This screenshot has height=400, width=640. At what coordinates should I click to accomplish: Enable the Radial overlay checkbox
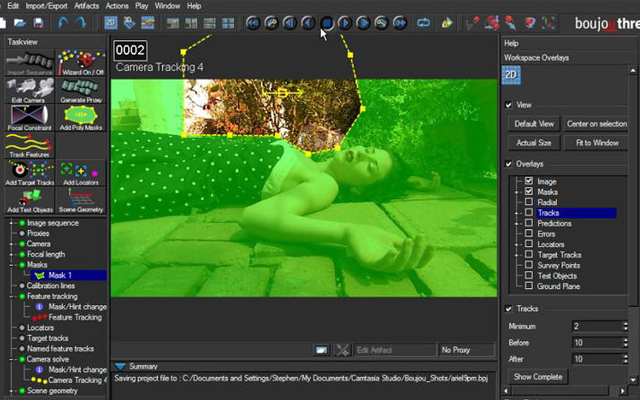(x=529, y=202)
